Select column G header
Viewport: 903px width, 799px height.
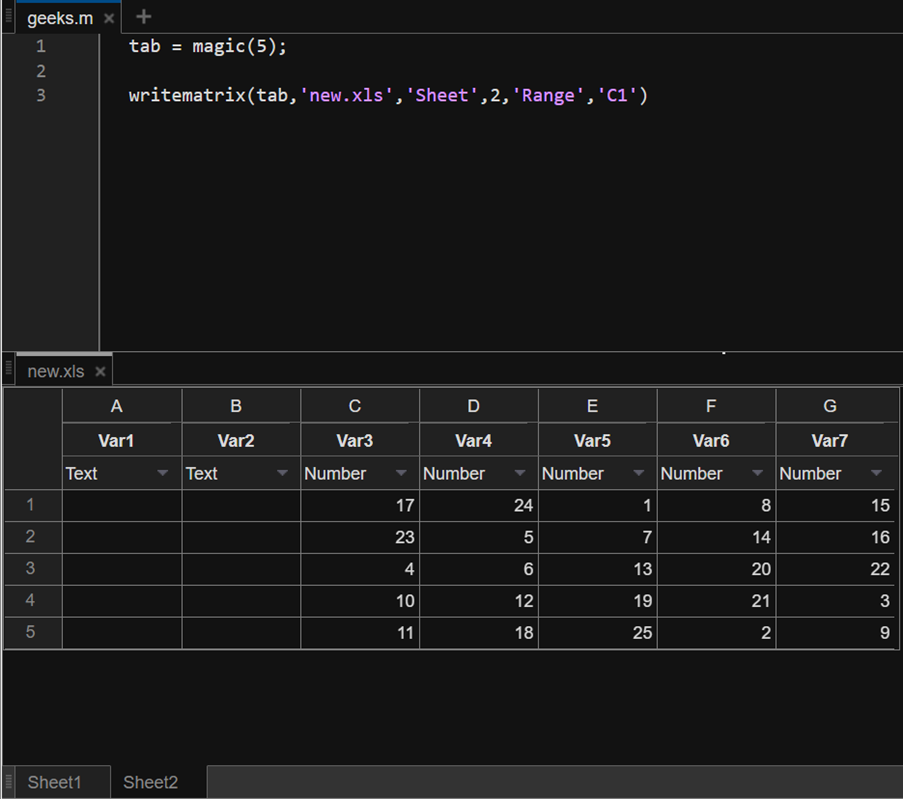[x=830, y=406]
